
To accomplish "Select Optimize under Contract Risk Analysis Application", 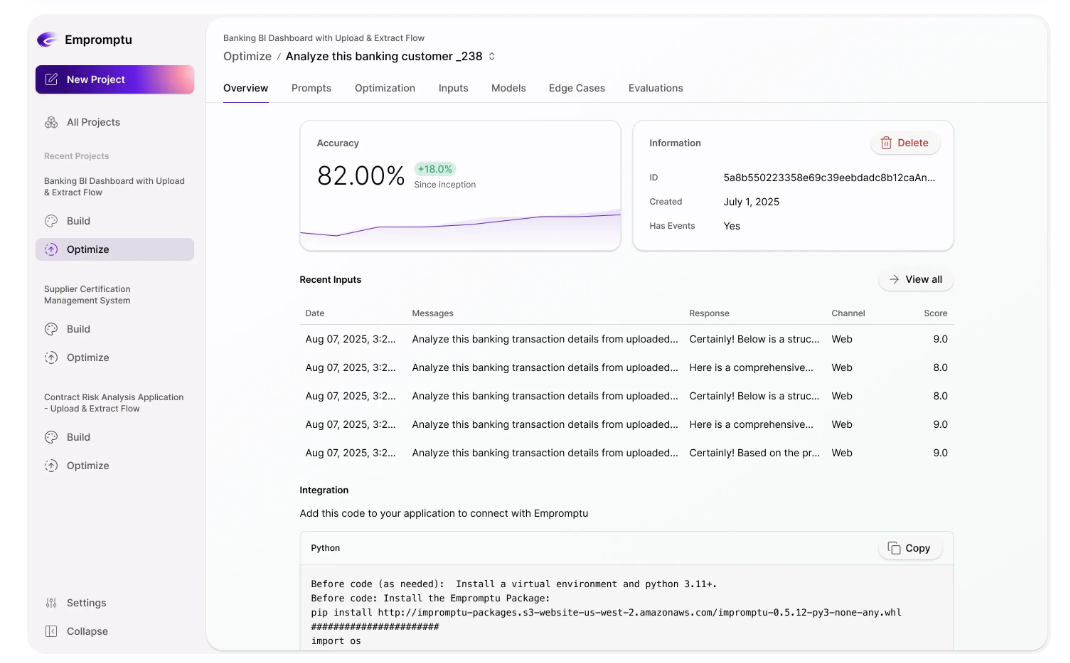I will point(87,465).
